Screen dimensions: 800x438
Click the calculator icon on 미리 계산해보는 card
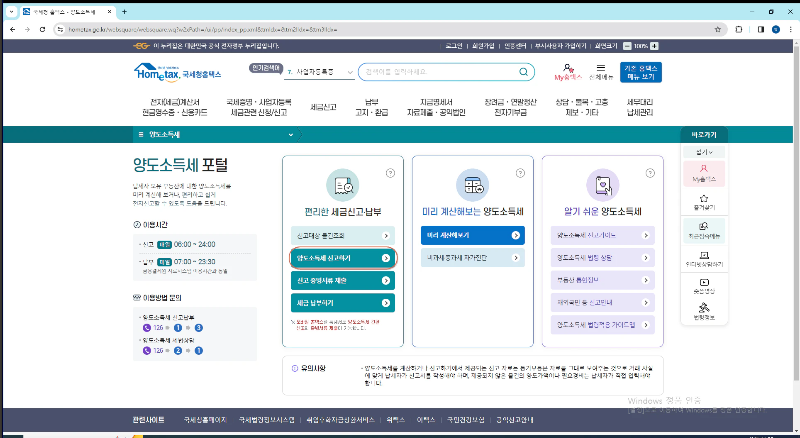pos(472,185)
